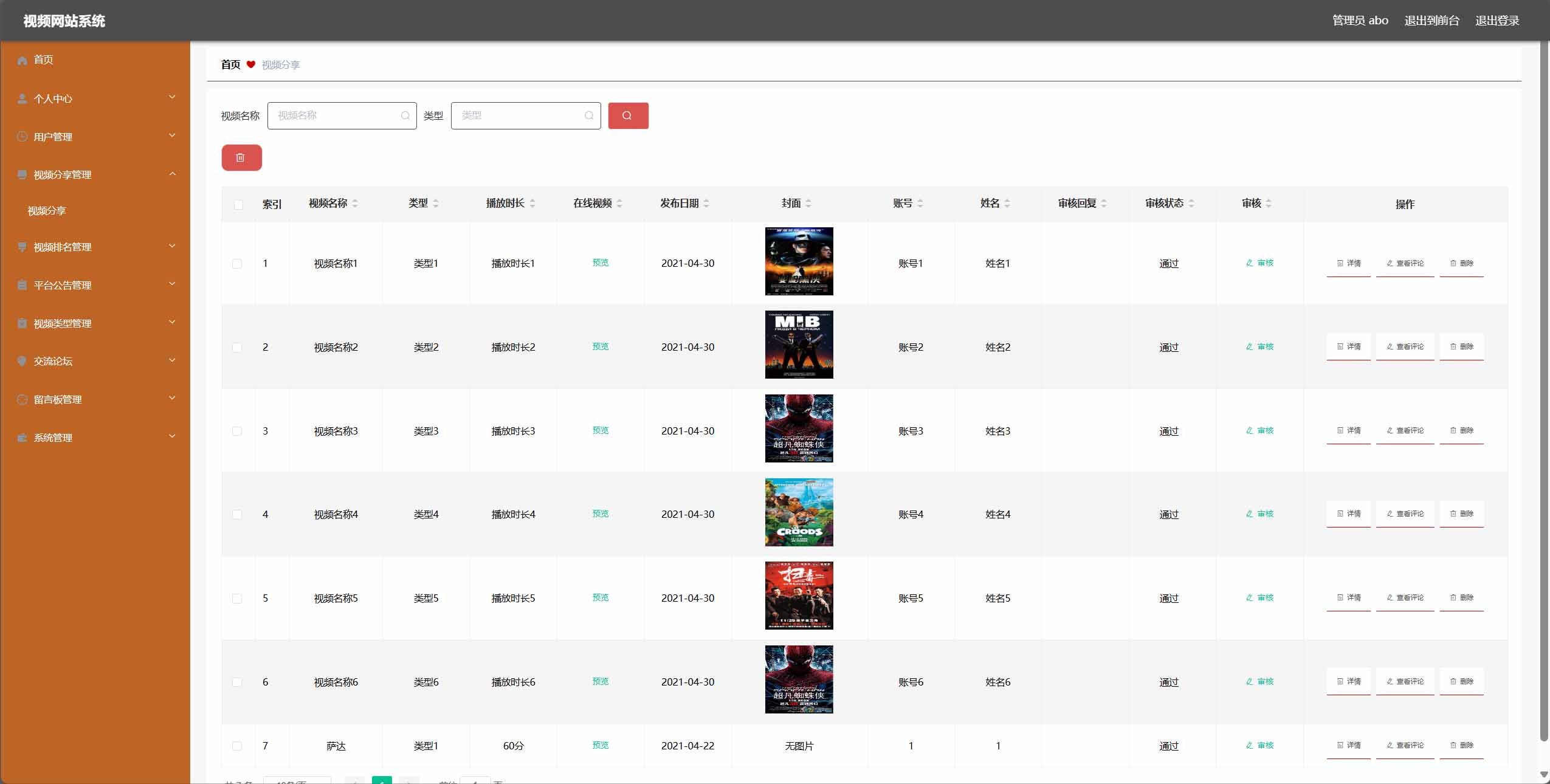Sort by 播放时长 column arrows
This screenshot has height=784, width=1550.
tap(532, 204)
